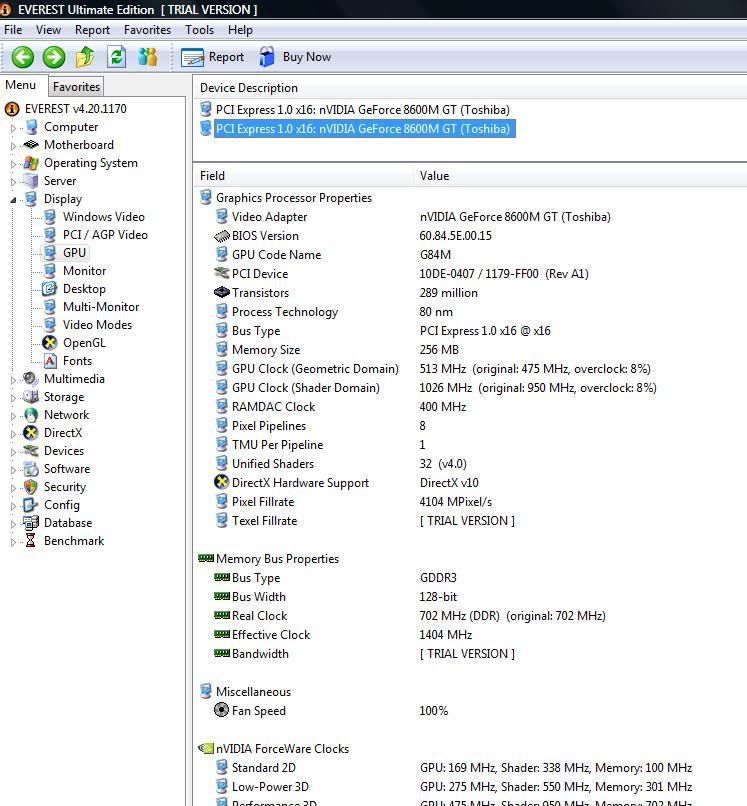
Task: Expand the Motherboard tree node
Action: (13, 145)
